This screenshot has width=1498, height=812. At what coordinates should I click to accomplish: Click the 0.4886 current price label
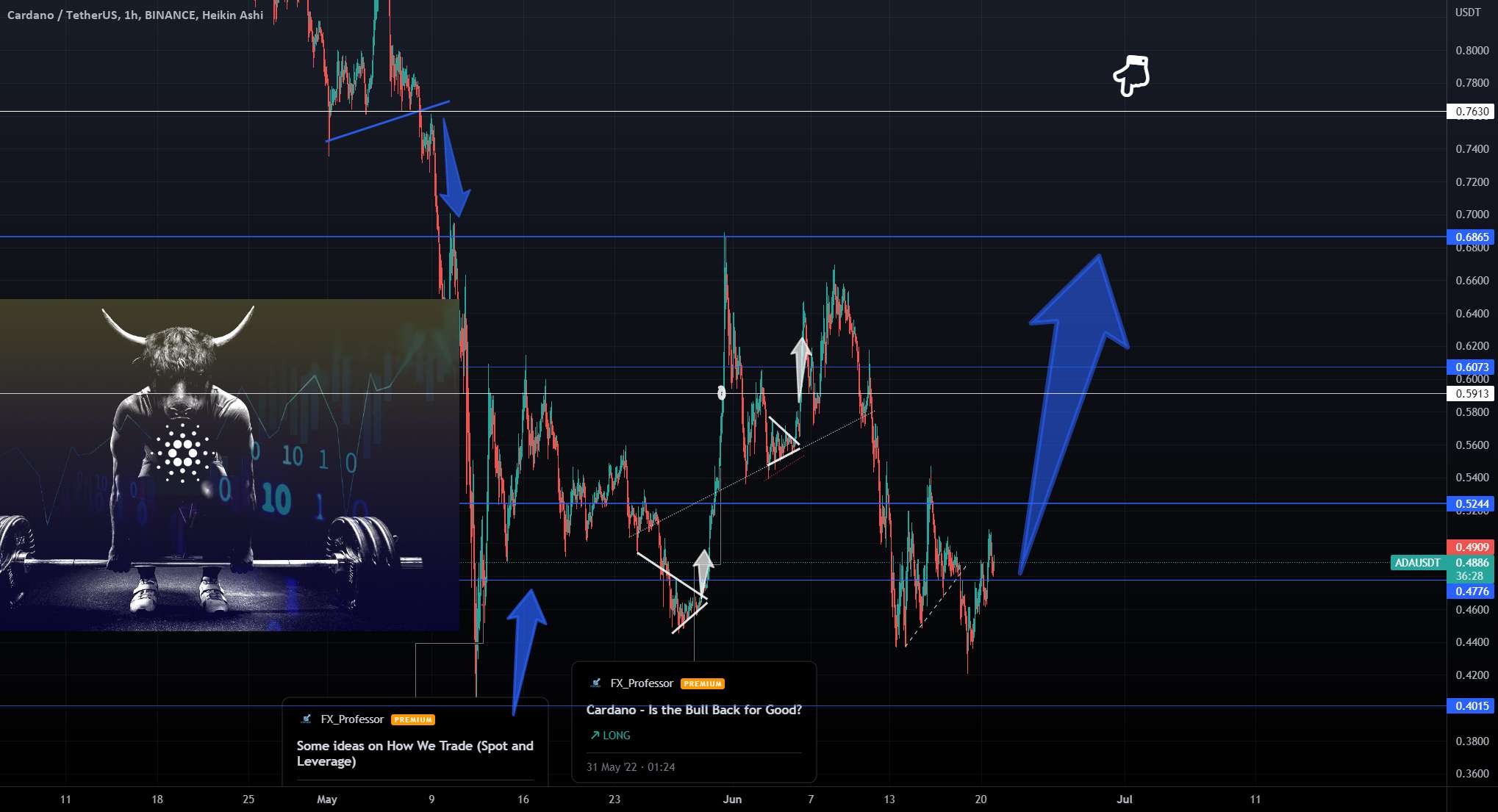1471,563
